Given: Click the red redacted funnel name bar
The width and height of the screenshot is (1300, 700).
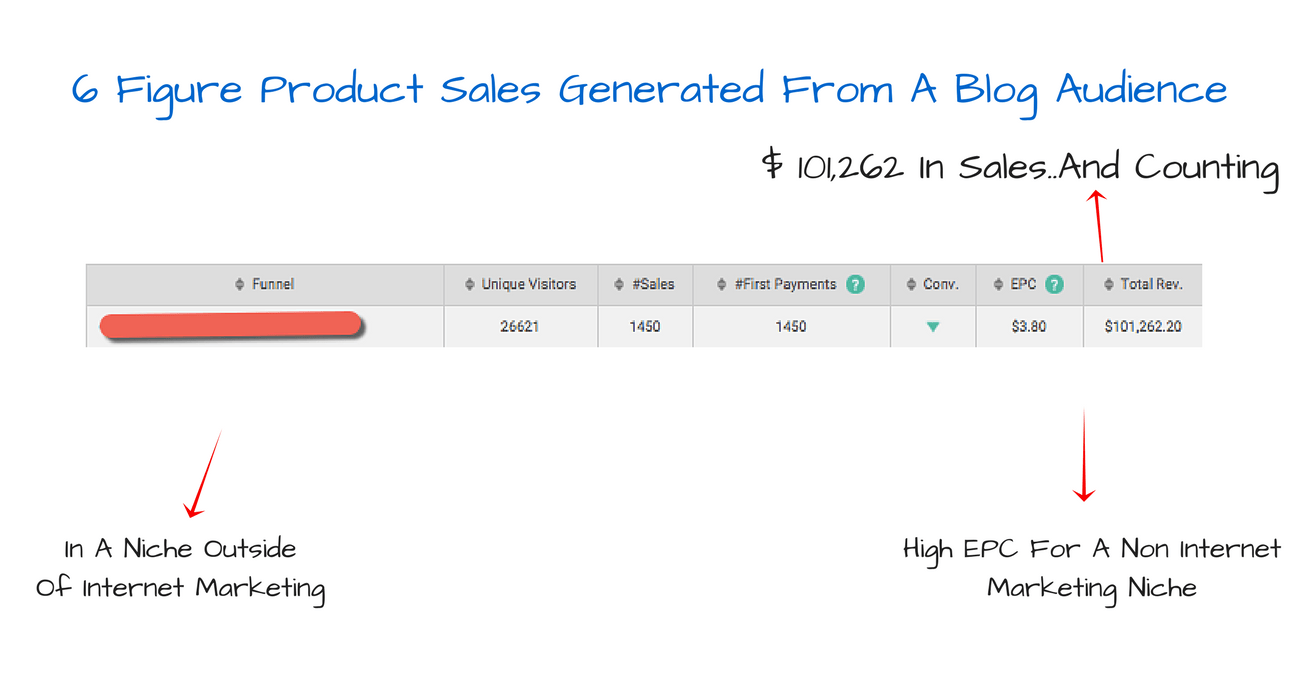Looking at the screenshot, I should (x=231, y=326).
